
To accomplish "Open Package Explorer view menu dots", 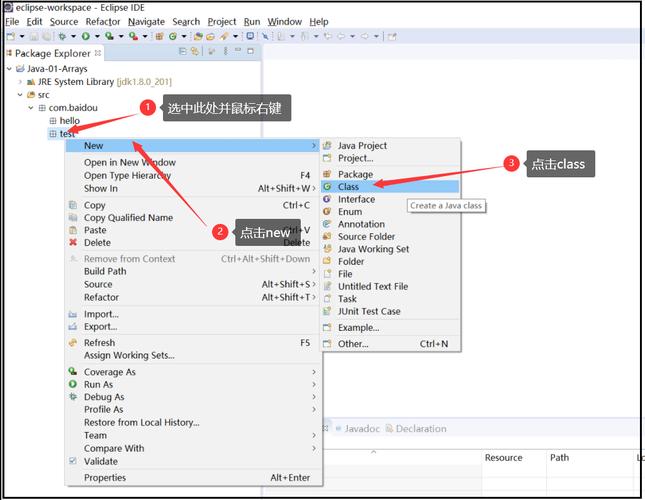I will [x=225, y=51].
